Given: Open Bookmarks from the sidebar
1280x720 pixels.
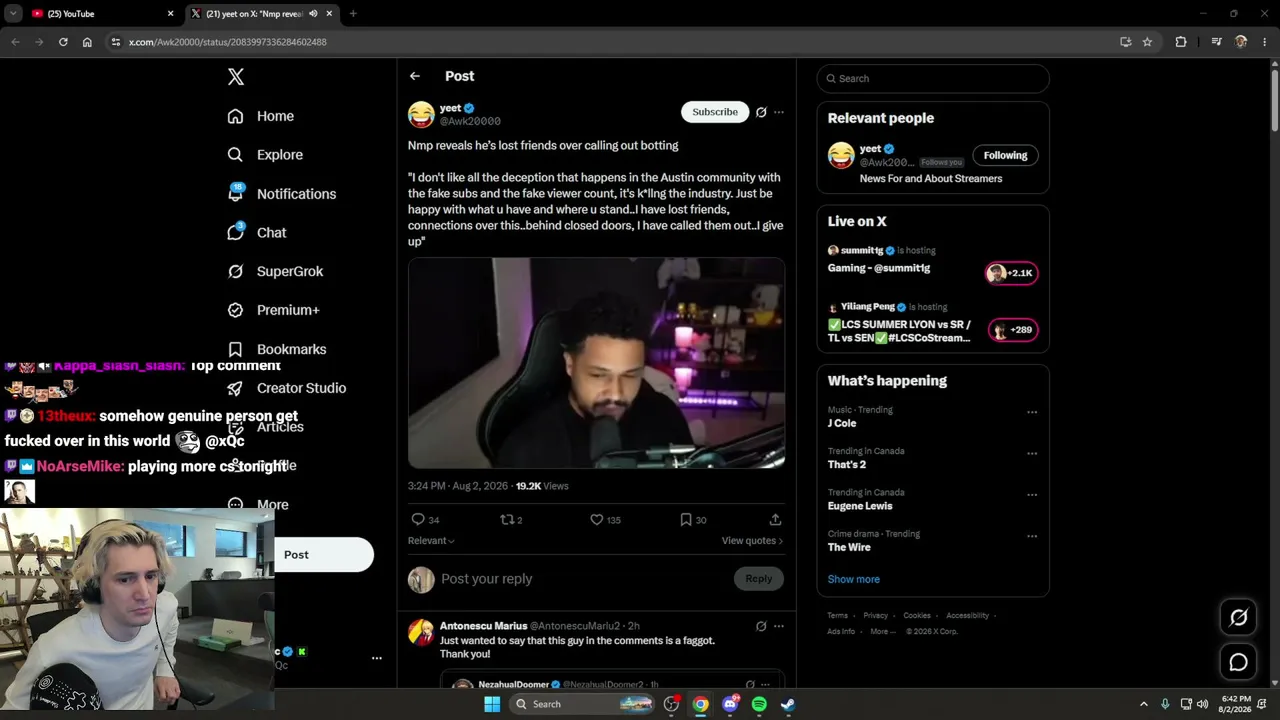Looking at the screenshot, I should coord(277,349).
